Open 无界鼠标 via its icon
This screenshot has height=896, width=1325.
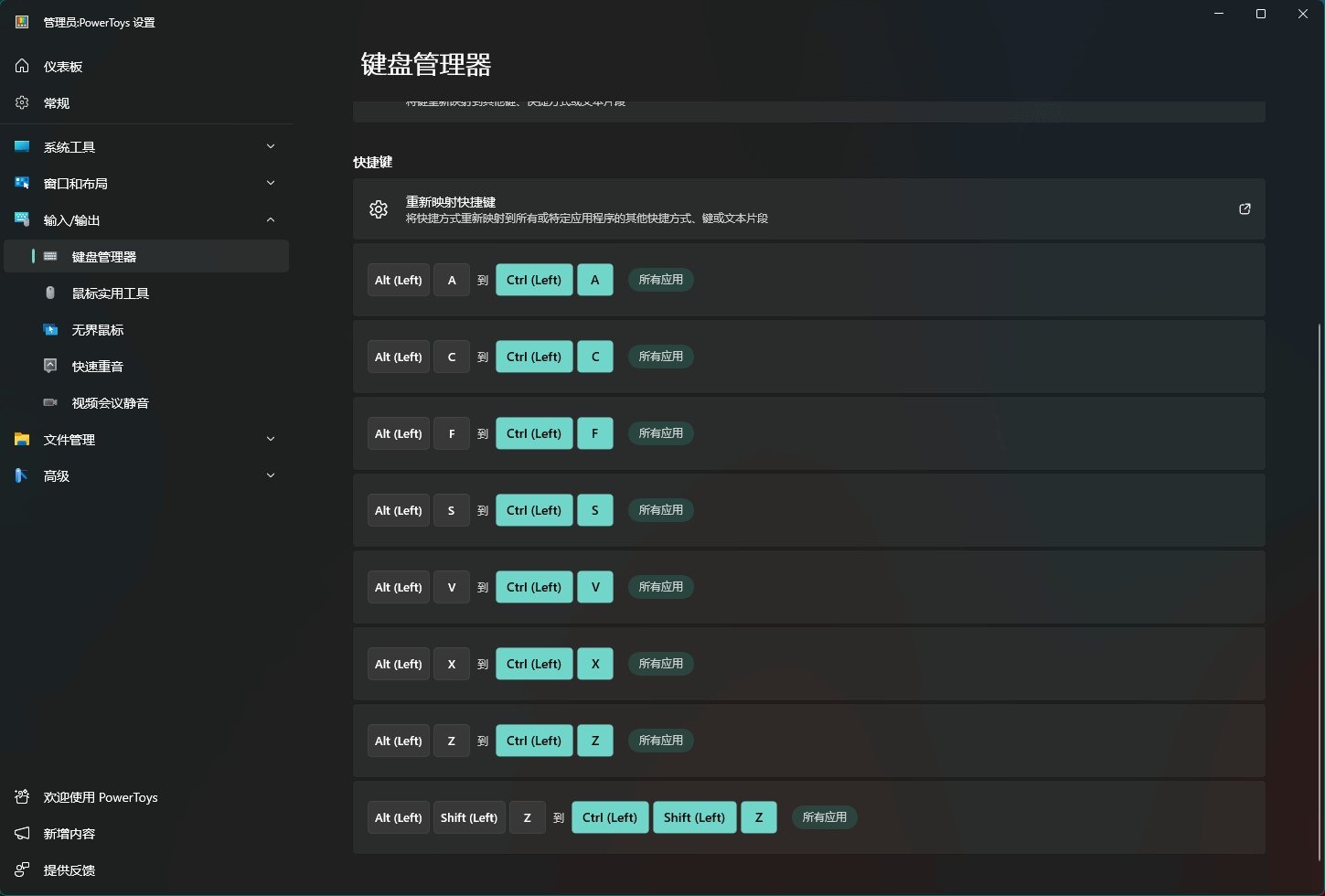(50, 329)
